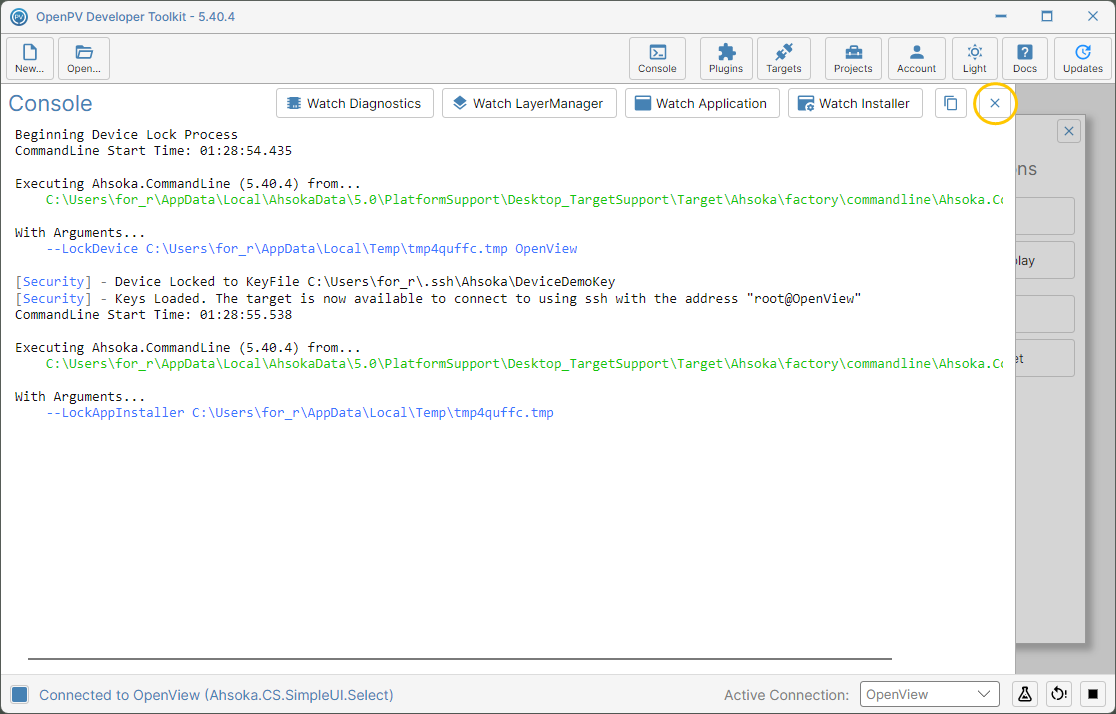Click the stop square button in status bar

(x=1093, y=694)
